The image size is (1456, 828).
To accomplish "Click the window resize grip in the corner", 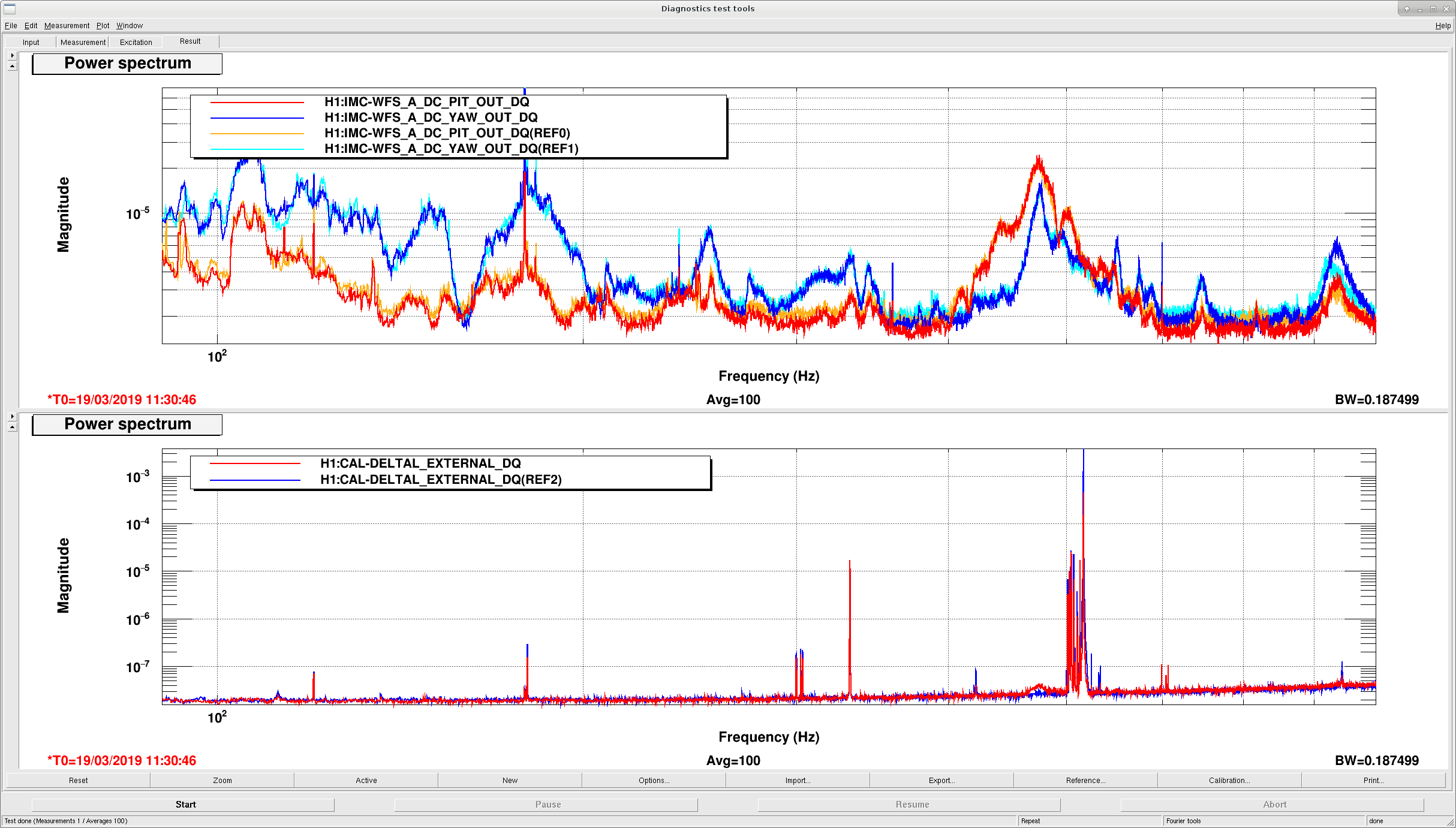I will [x=1450, y=822].
